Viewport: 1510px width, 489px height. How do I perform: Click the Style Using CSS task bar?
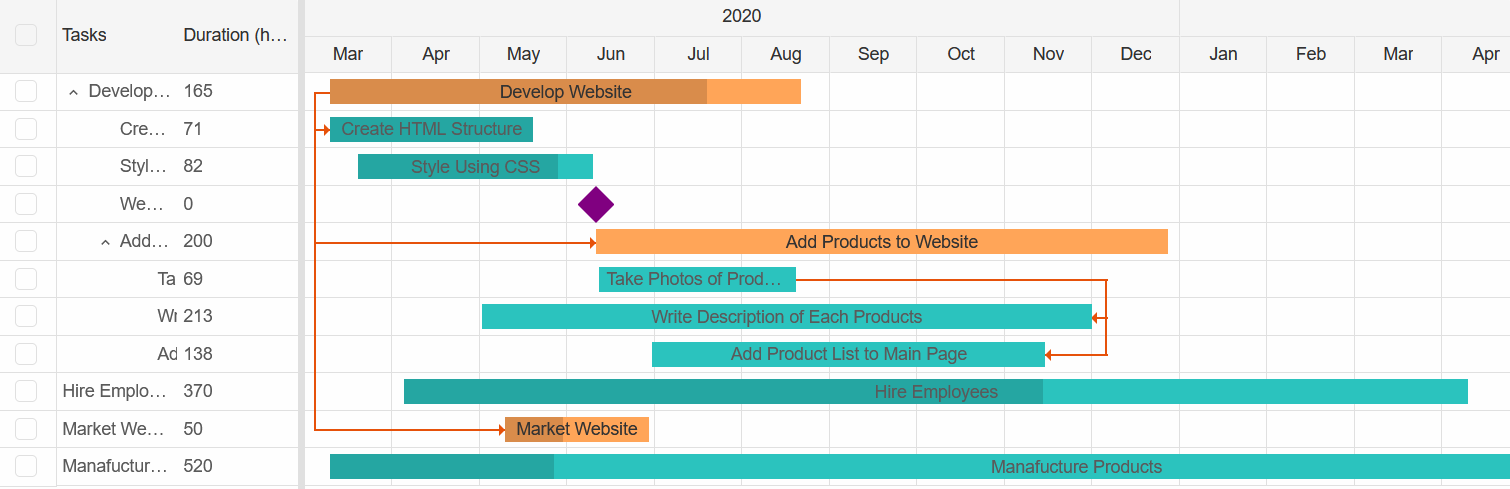(475, 167)
